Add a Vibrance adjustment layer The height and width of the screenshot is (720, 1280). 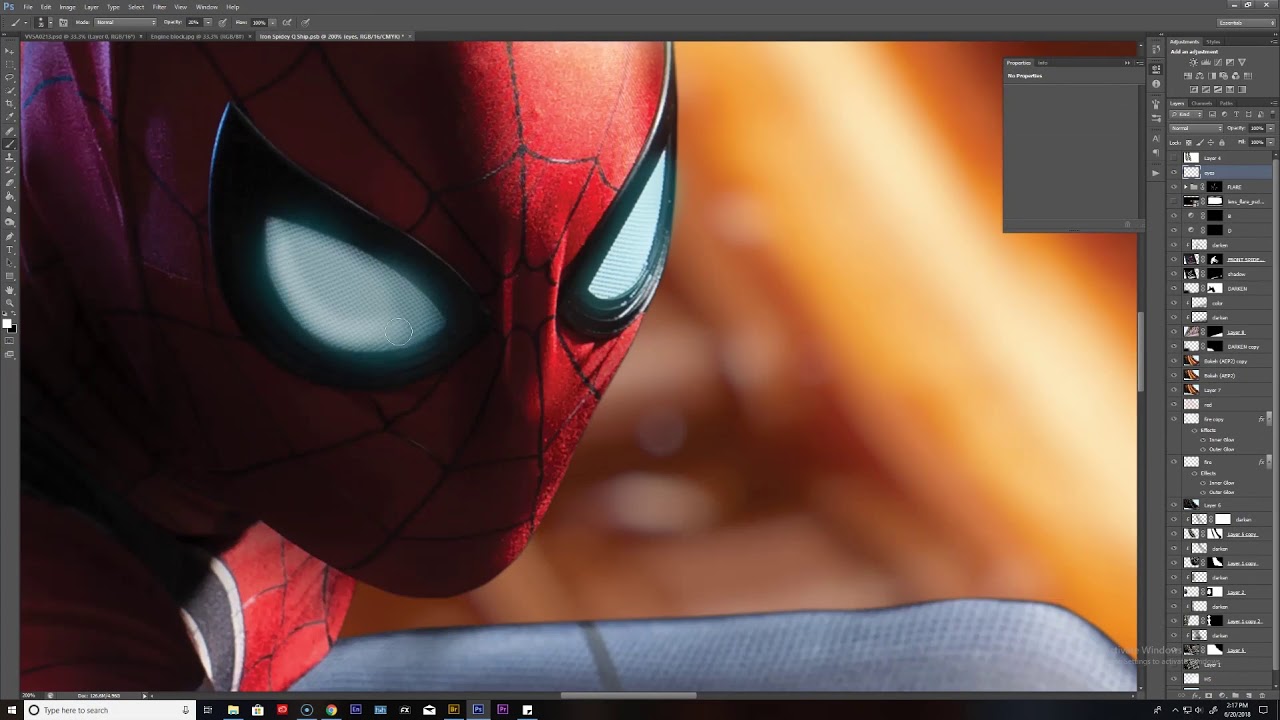(1241, 62)
